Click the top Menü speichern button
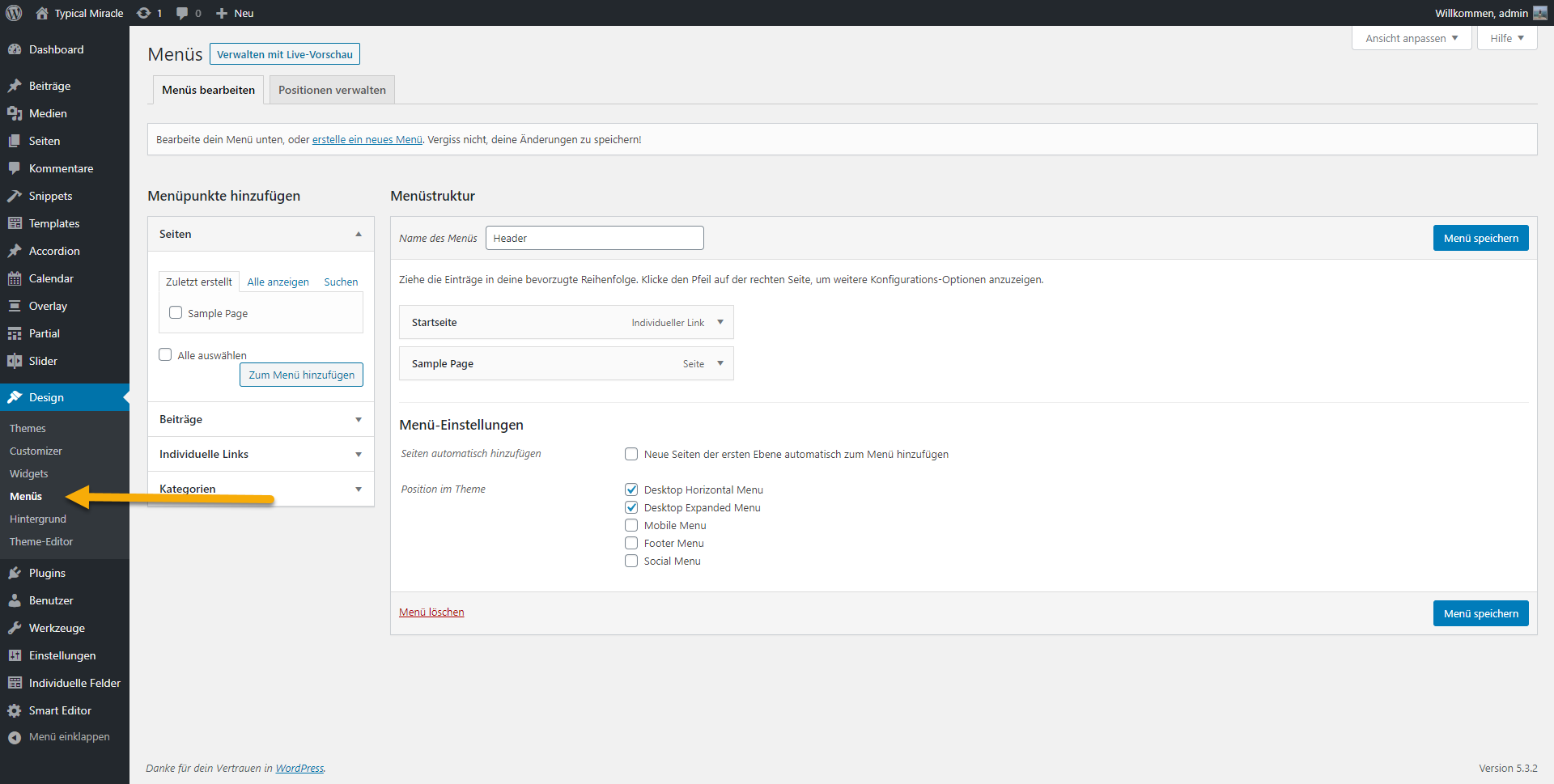Screen dimensions: 1554x784 pyautogui.click(x=1480, y=238)
